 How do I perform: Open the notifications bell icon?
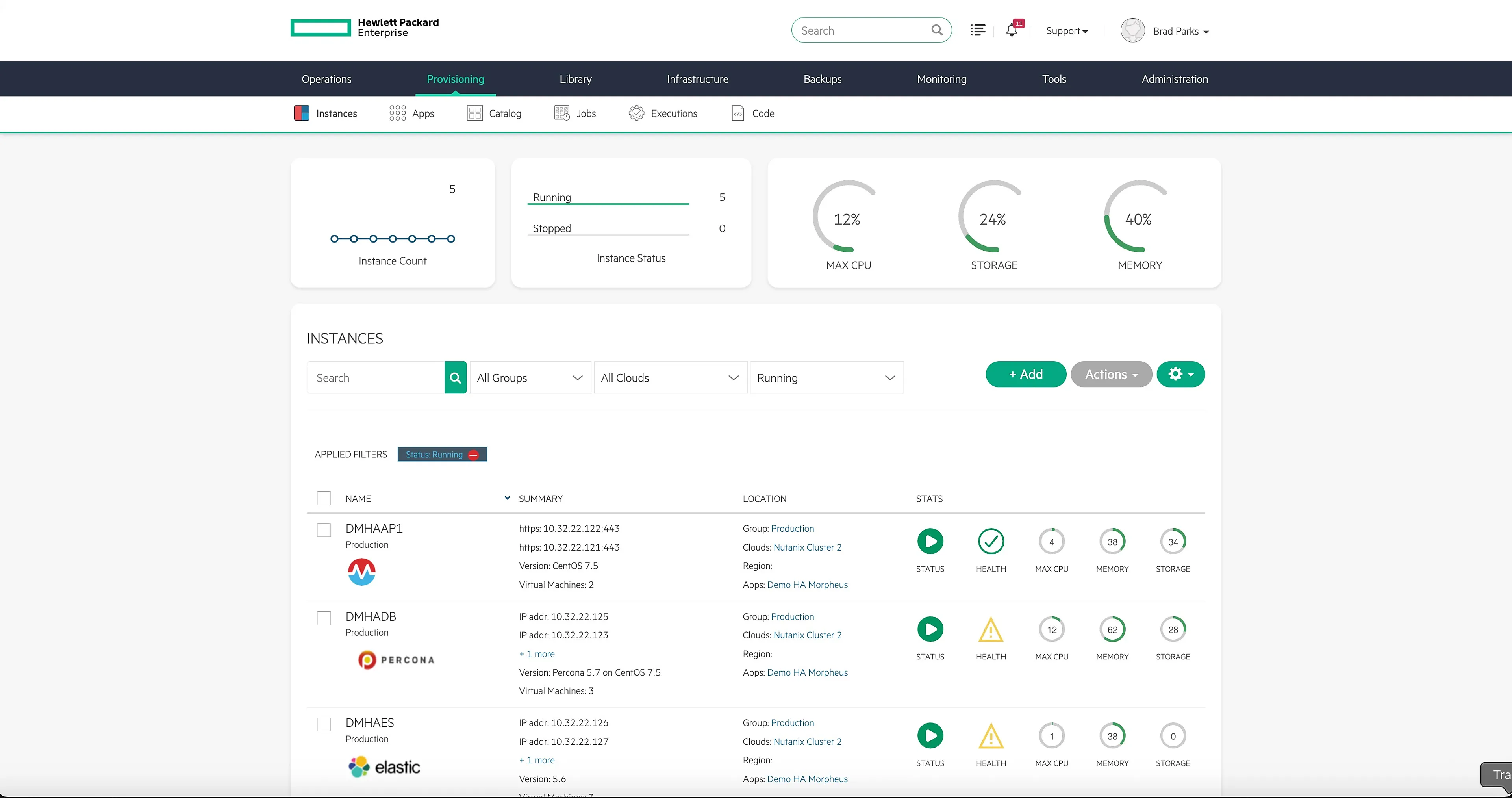coord(1011,31)
